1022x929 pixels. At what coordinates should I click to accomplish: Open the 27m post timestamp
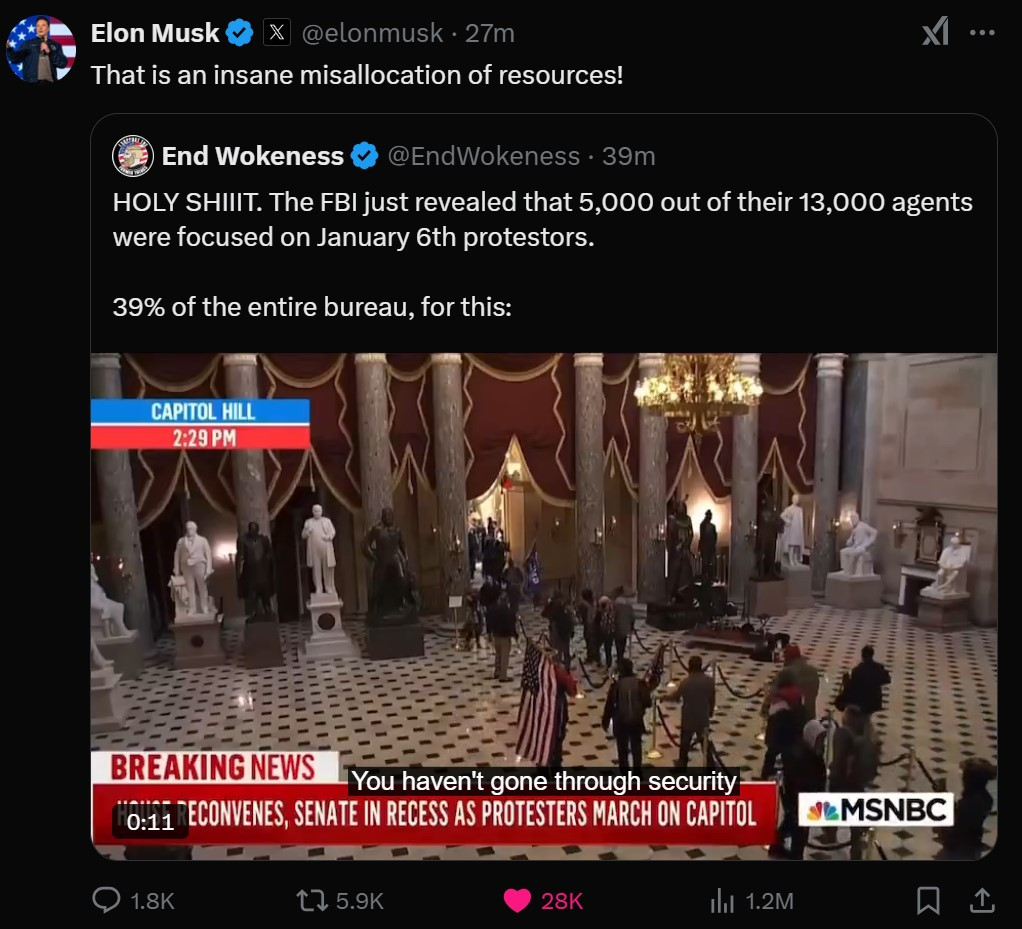pos(489,33)
